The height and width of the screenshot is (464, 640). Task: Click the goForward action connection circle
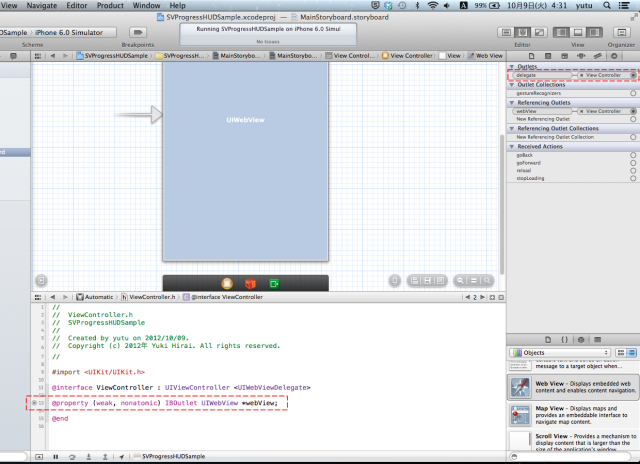tap(633, 163)
